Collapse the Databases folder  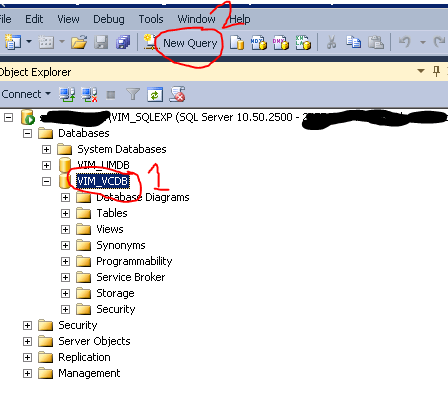coord(27,134)
